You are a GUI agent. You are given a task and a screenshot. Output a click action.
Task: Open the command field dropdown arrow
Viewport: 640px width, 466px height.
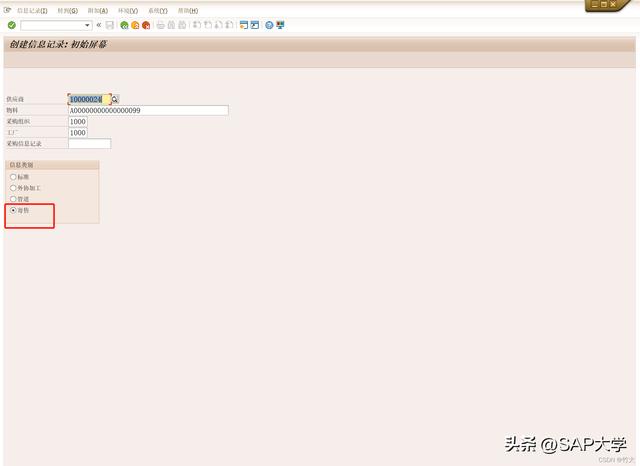pyautogui.click(x=87, y=25)
